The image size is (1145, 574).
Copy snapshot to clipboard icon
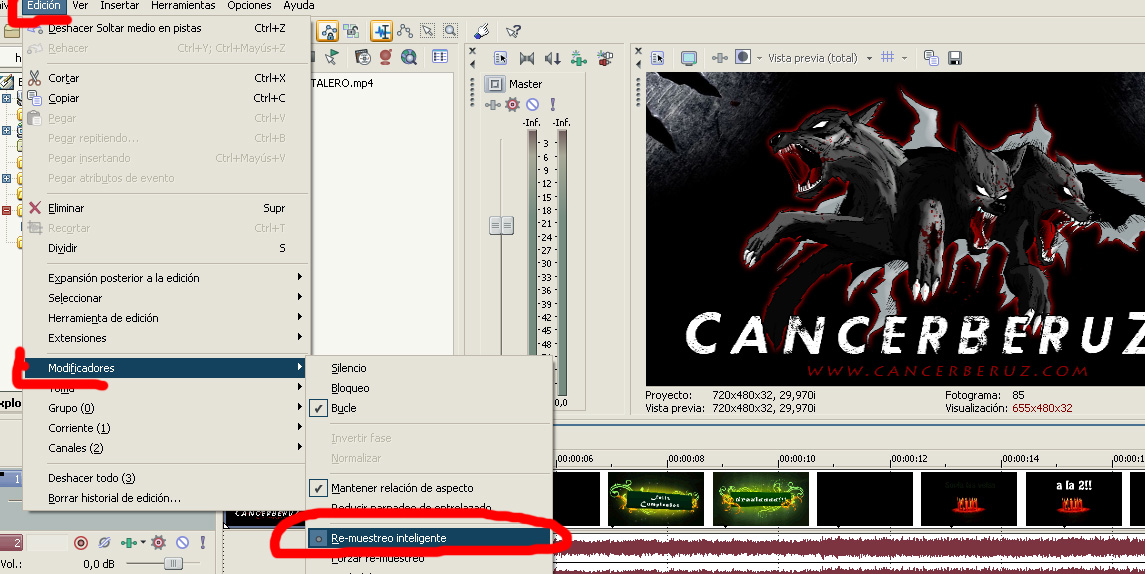[x=931, y=58]
